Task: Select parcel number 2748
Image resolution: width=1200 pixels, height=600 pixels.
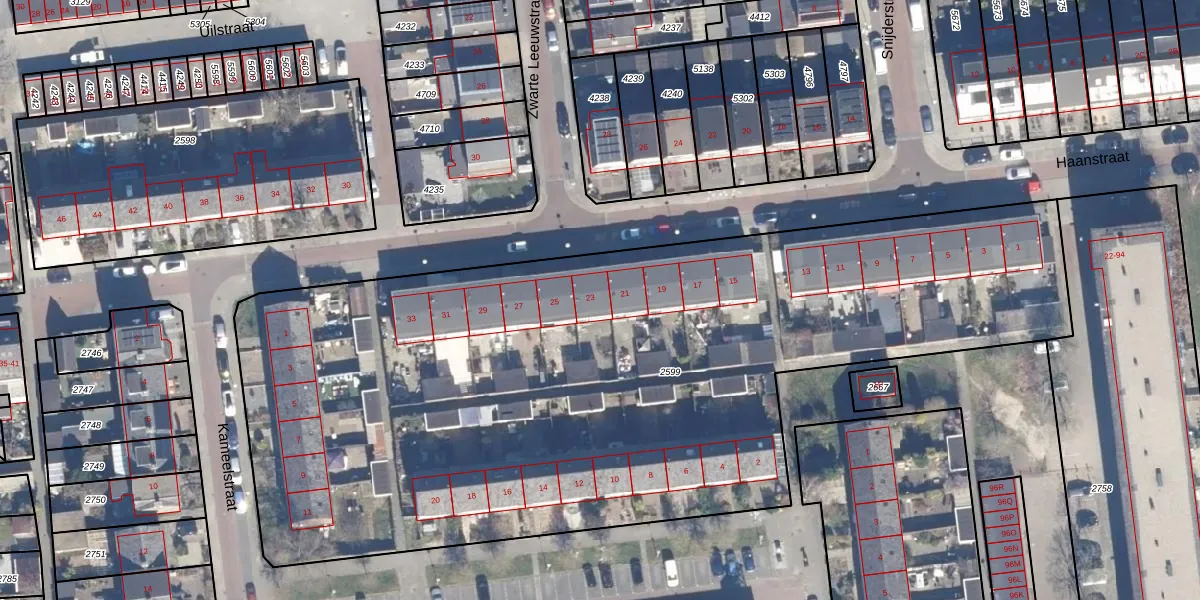Action: (x=91, y=425)
